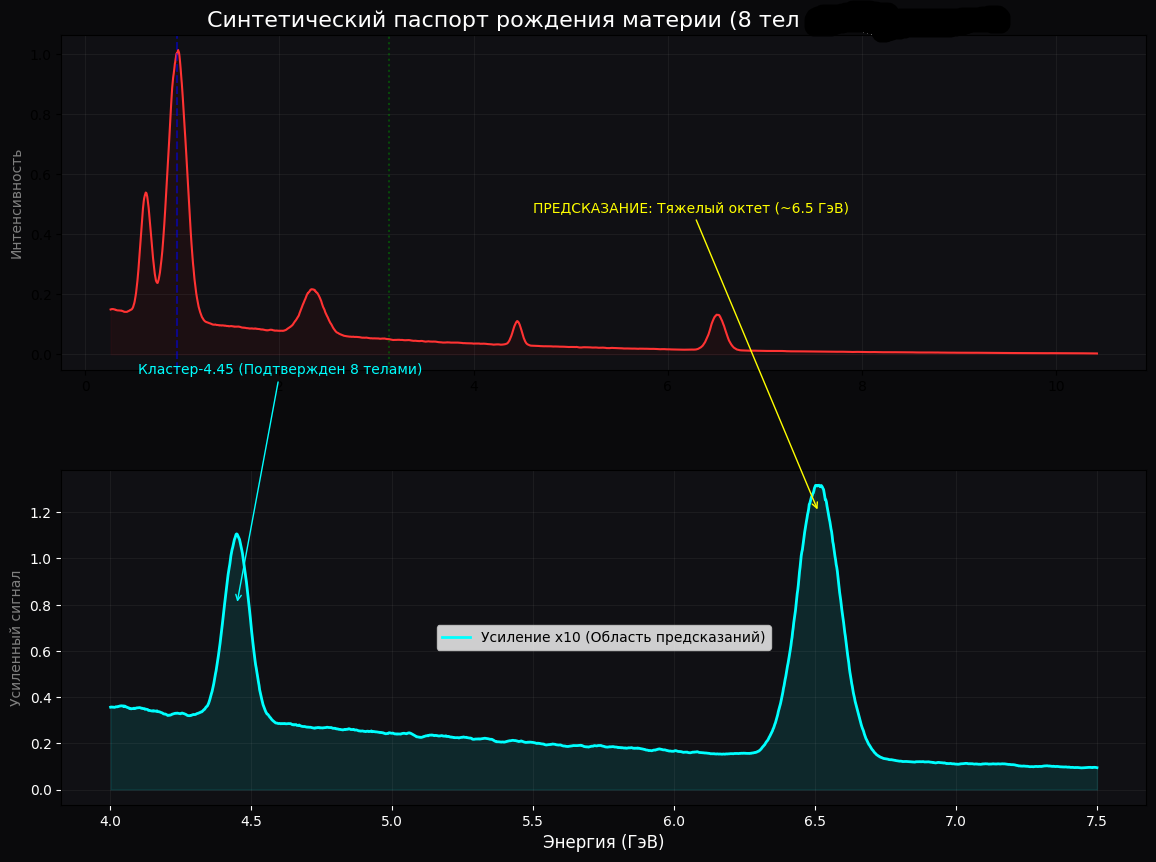Click the 4.5 tick on the lower x-axis
Image resolution: width=1156 pixels, height=862 pixels.
tap(251, 821)
